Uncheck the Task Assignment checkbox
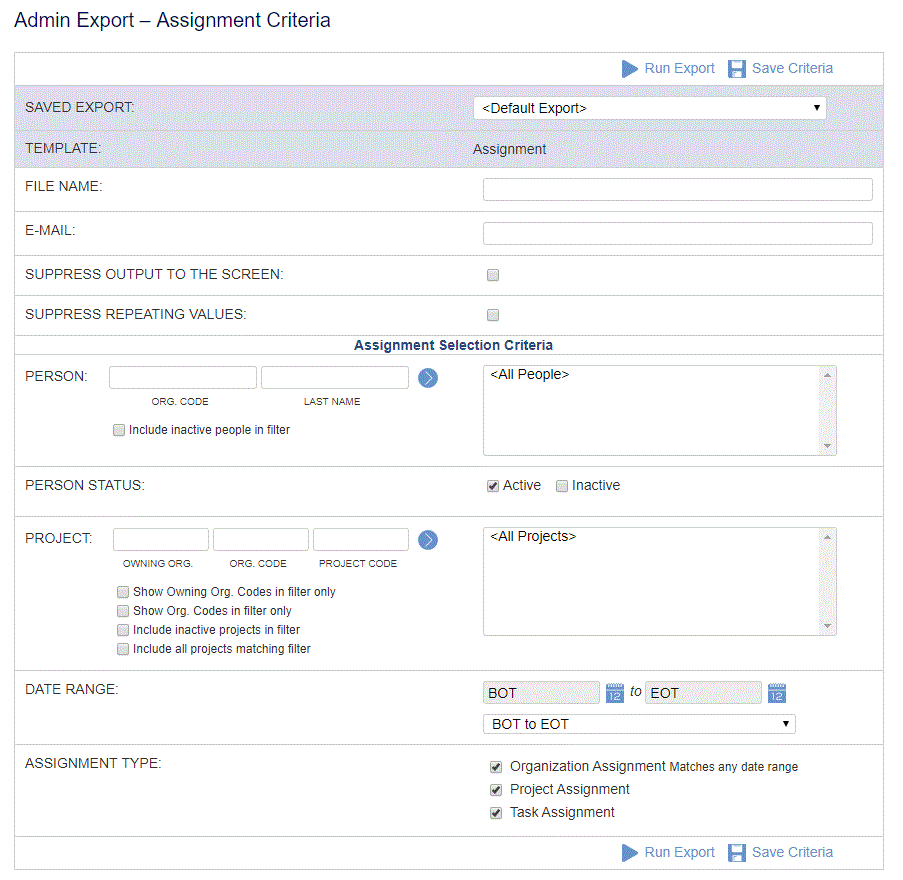The image size is (903, 880). tap(496, 813)
